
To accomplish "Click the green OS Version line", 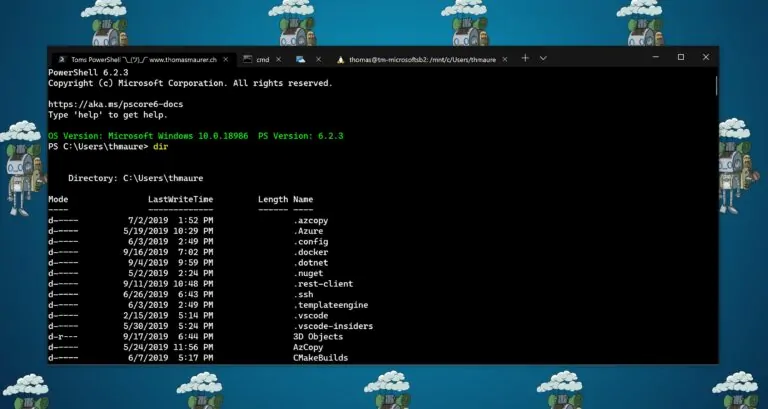I will pos(196,136).
